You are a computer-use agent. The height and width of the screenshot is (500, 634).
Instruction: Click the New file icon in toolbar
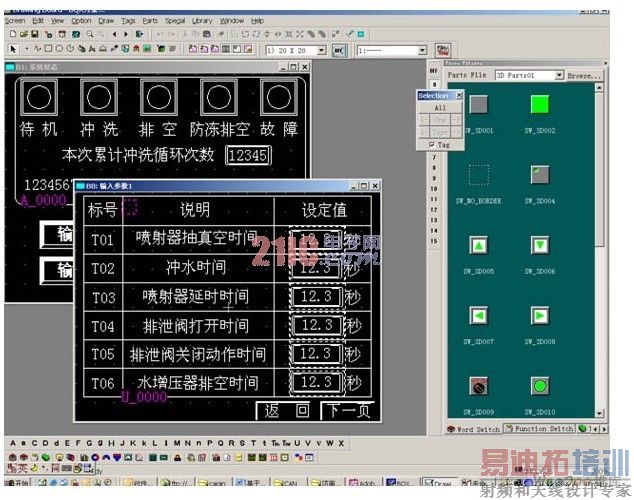point(13,34)
